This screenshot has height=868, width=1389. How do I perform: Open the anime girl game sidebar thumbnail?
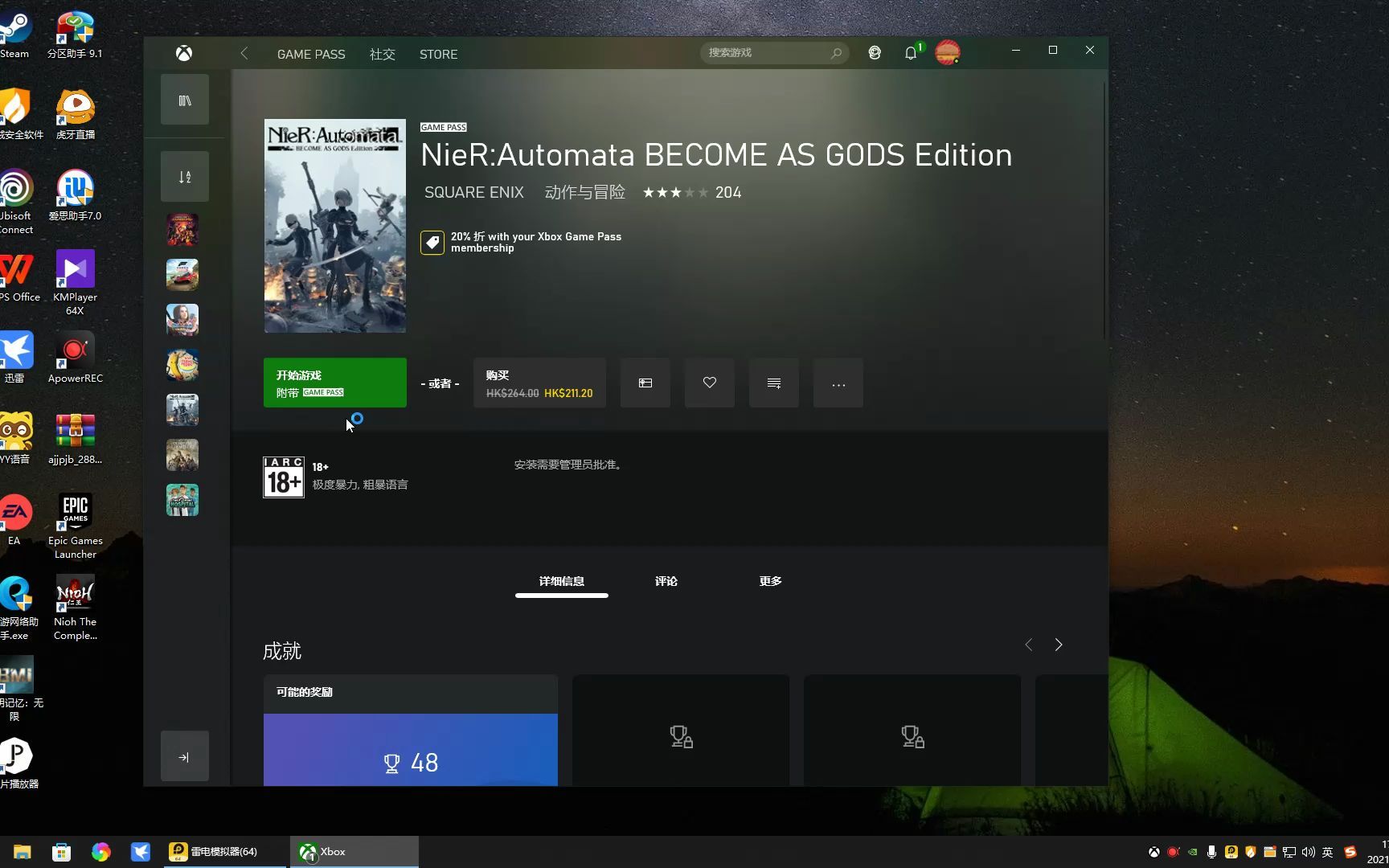coord(182,320)
